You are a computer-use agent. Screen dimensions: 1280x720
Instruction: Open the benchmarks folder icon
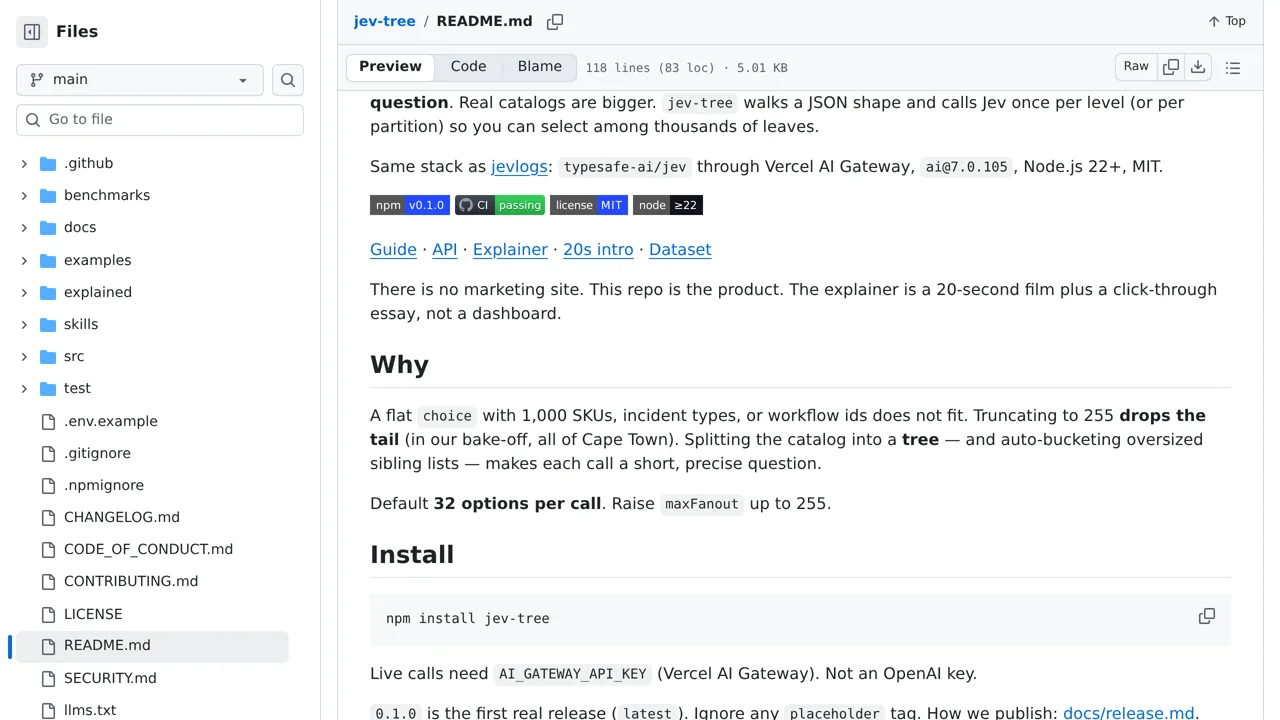pyautogui.click(x=48, y=196)
